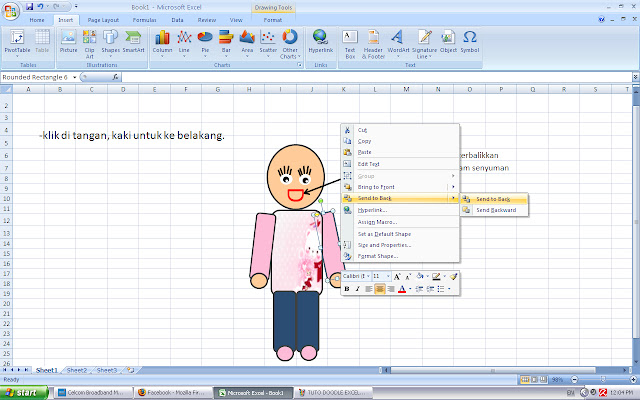640x400 pixels.
Task: Open the font size dropdown
Action: [x=388, y=276]
